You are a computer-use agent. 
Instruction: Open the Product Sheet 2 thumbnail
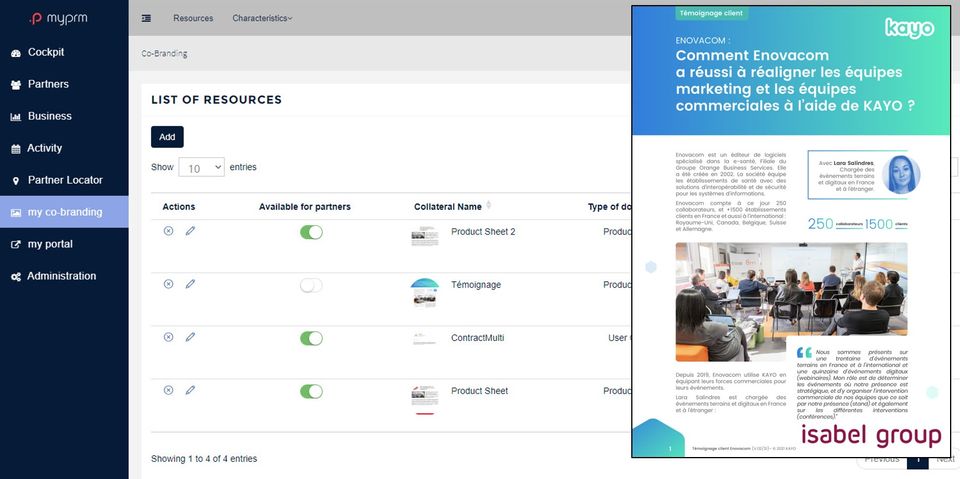pos(425,236)
